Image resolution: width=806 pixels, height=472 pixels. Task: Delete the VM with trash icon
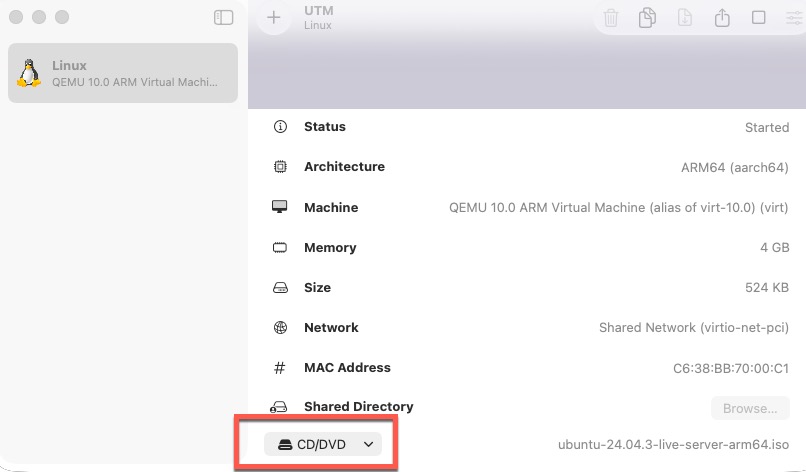point(611,18)
